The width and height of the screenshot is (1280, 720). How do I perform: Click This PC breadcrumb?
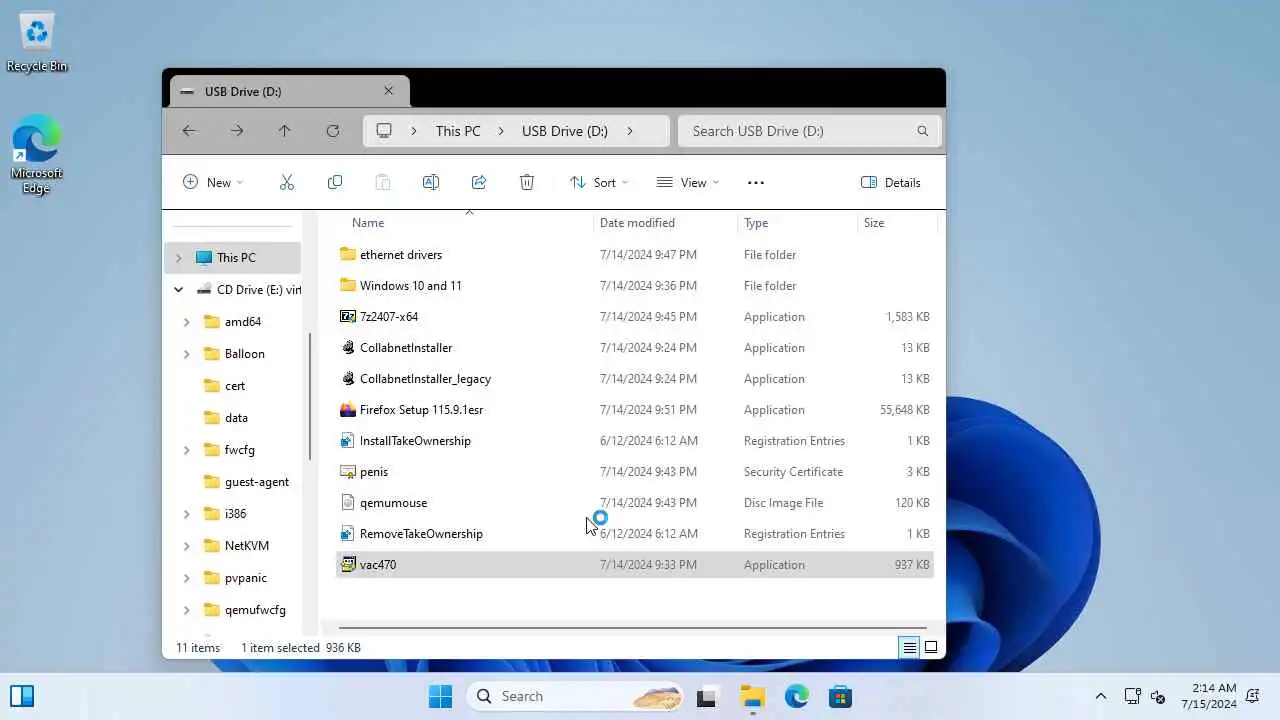click(458, 131)
